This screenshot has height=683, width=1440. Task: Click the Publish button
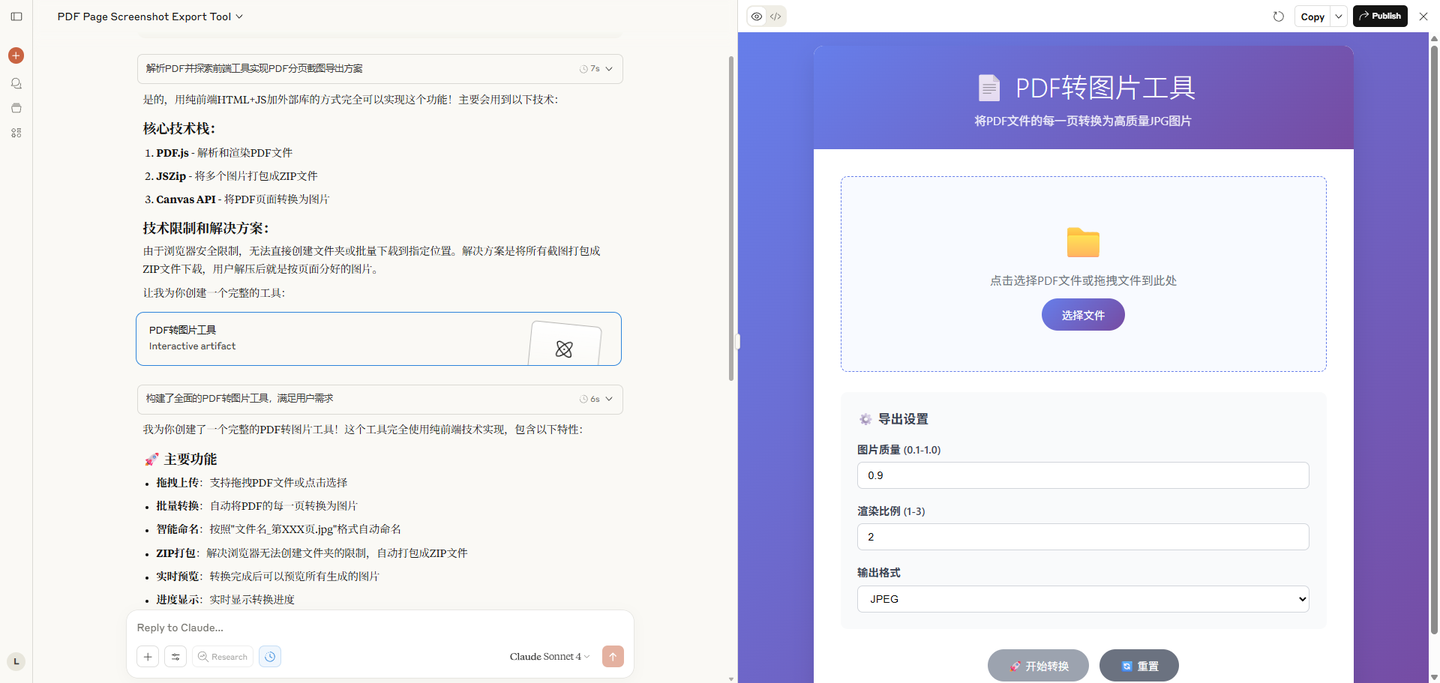(x=1380, y=16)
